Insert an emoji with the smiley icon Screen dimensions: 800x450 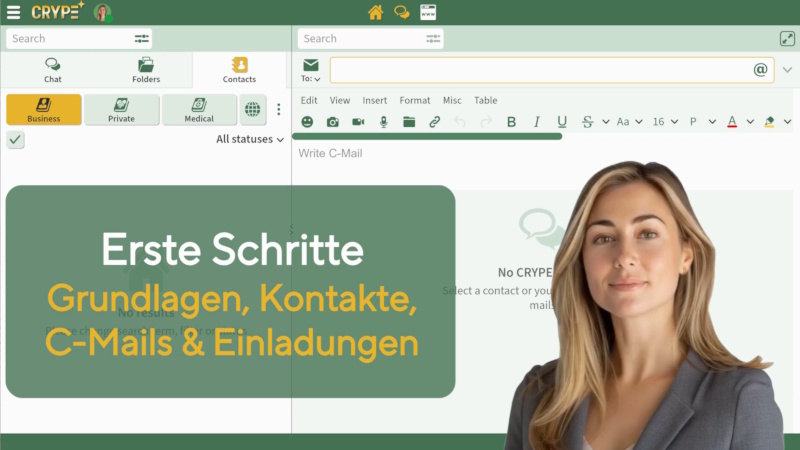pos(307,122)
